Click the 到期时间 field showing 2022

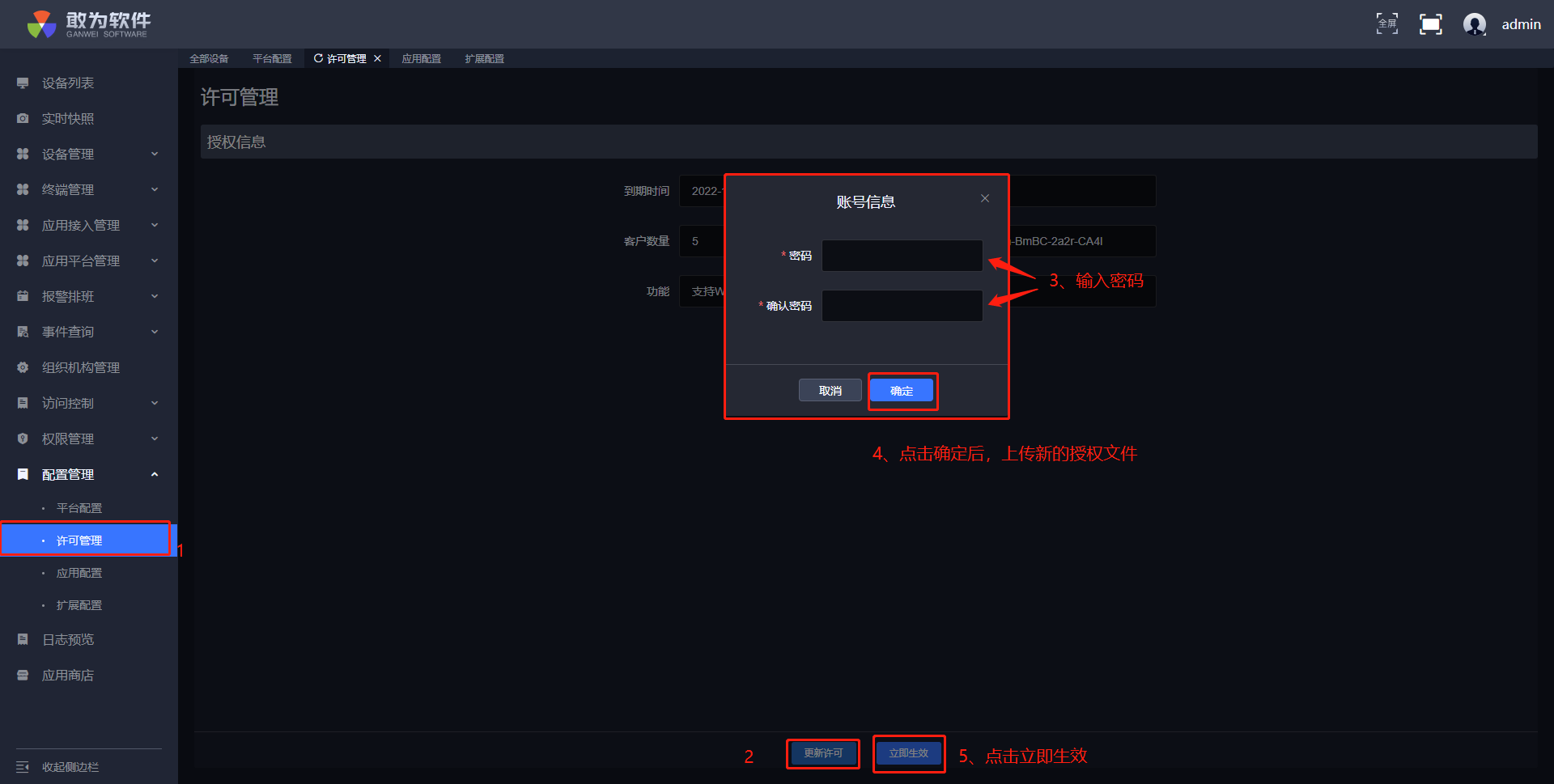(702, 191)
